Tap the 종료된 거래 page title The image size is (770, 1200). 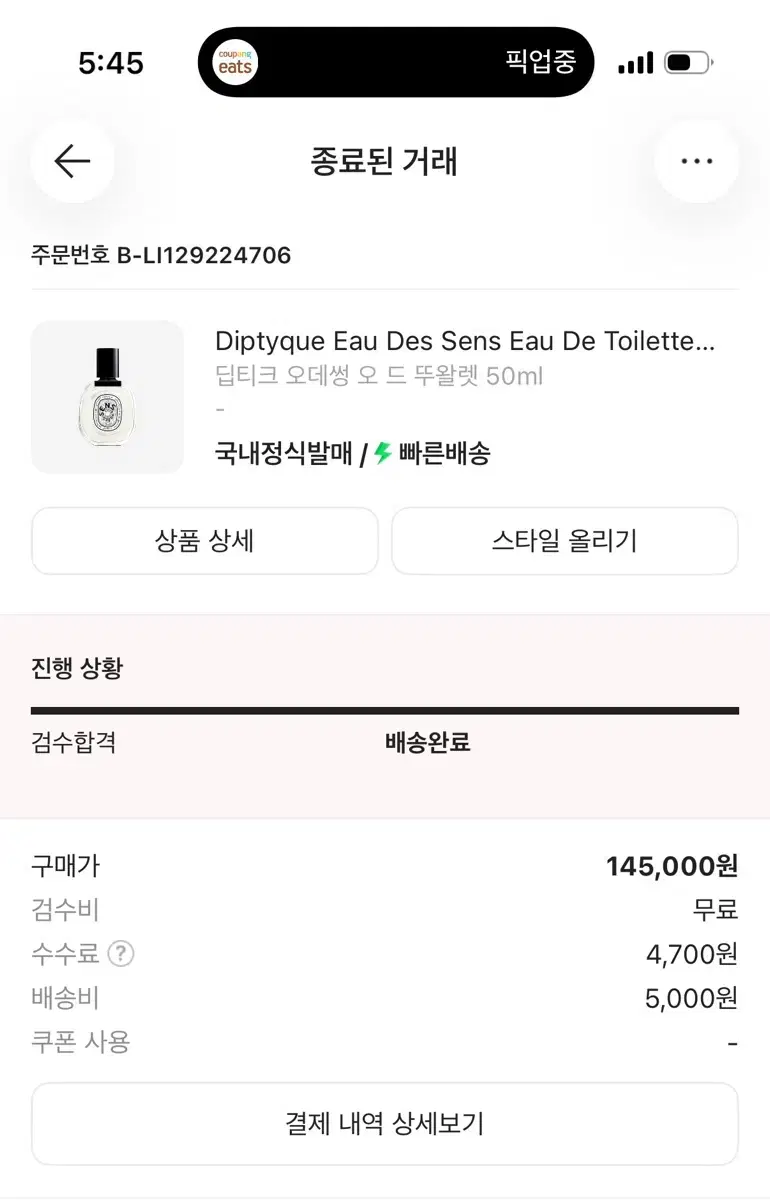click(384, 161)
